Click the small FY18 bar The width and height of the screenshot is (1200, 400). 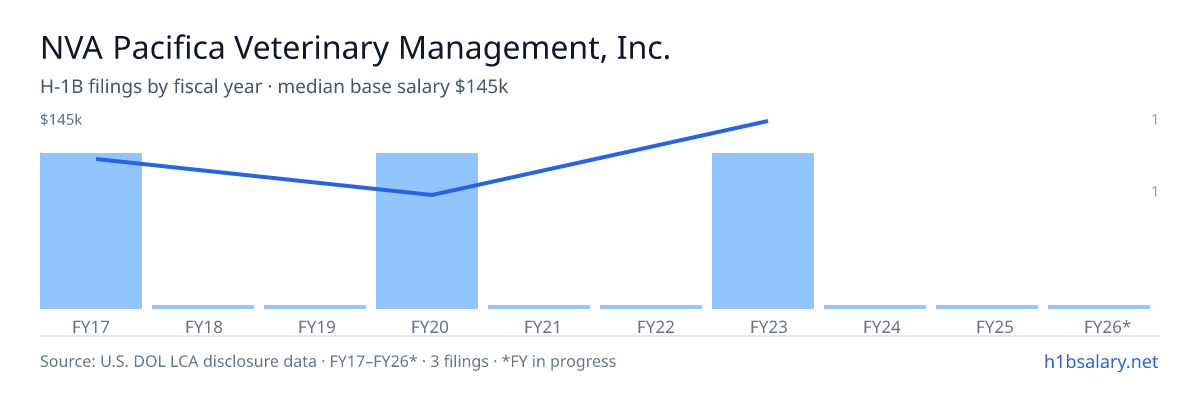tap(203, 307)
